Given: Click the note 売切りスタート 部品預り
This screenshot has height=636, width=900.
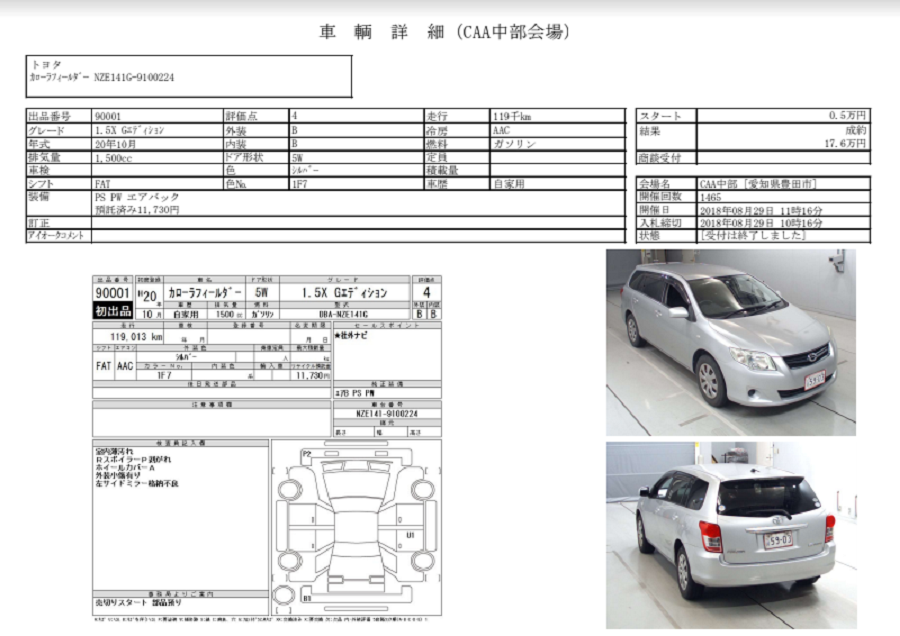Looking at the screenshot, I should [x=138, y=603].
